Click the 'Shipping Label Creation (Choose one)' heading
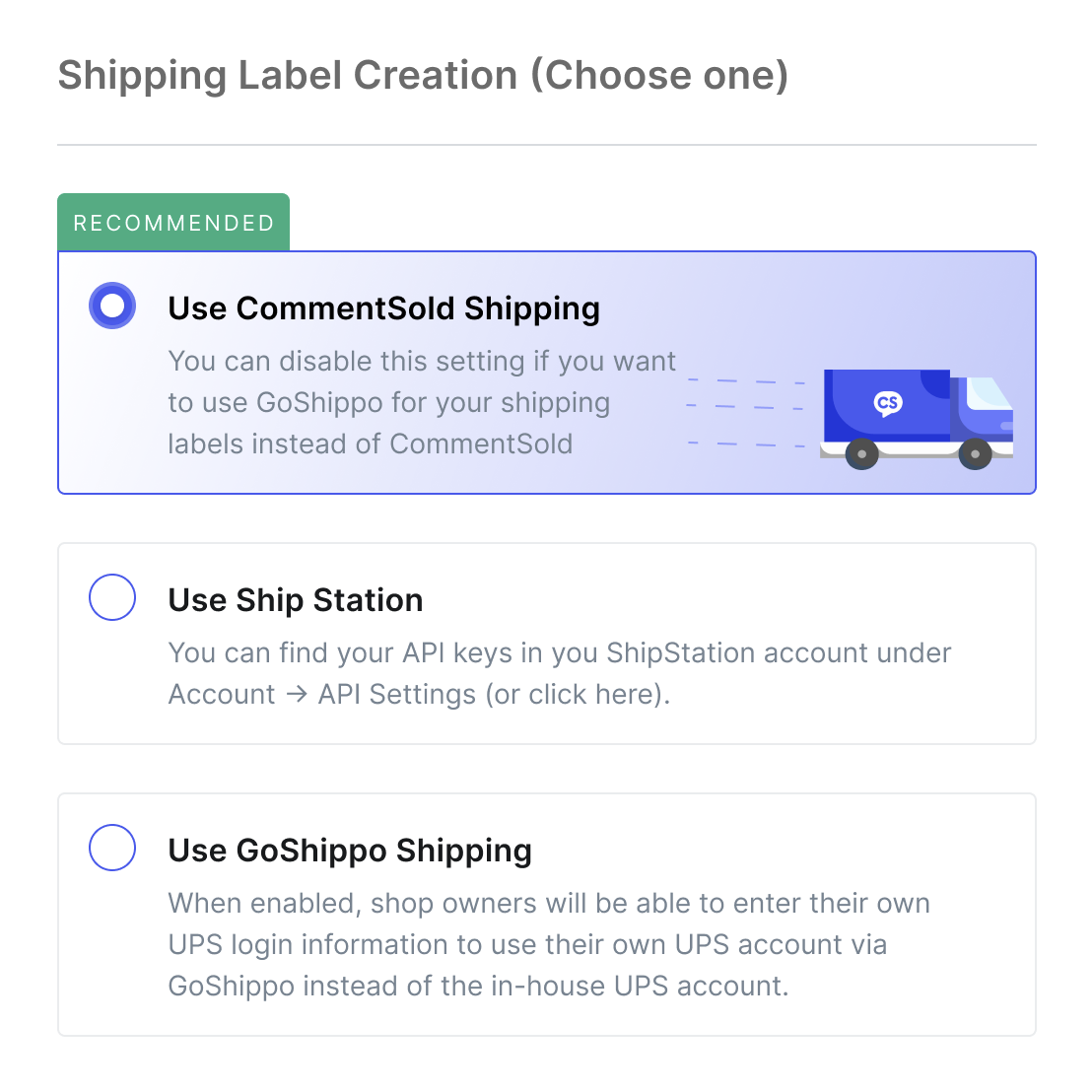Image resolution: width=1092 pixels, height=1092 pixels. click(x=423, y=75)
